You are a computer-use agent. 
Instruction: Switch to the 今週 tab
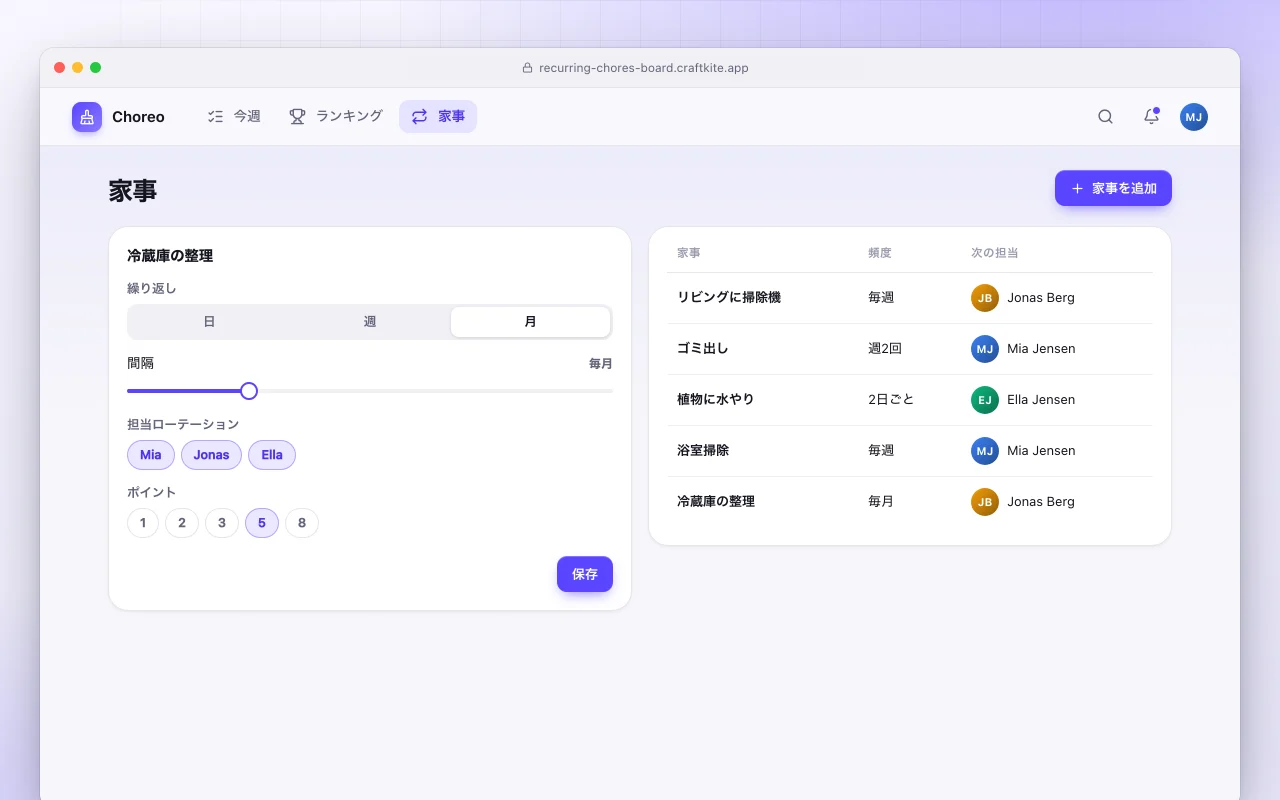click(x=234, y=117)
